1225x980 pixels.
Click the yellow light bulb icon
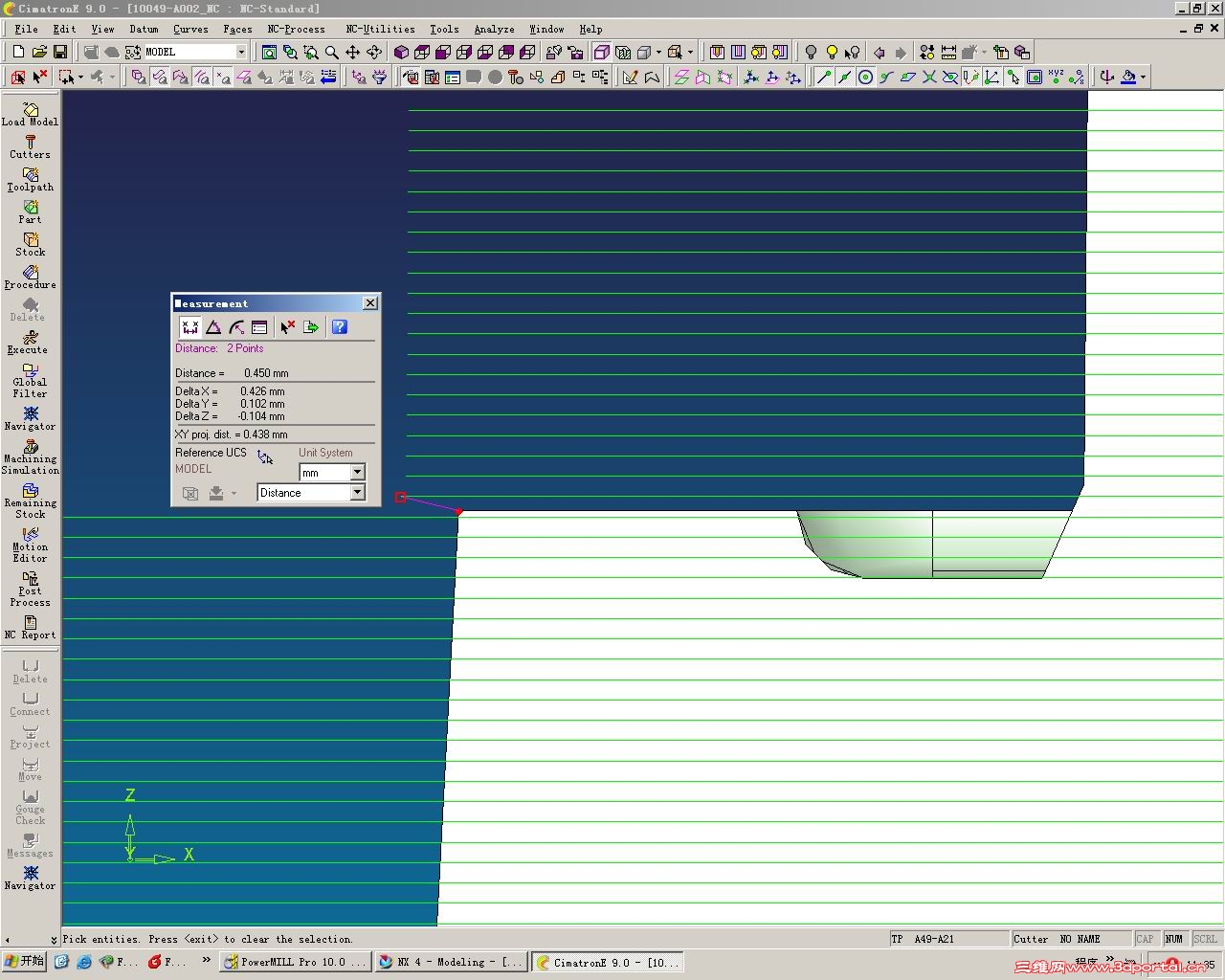point(832,52)
